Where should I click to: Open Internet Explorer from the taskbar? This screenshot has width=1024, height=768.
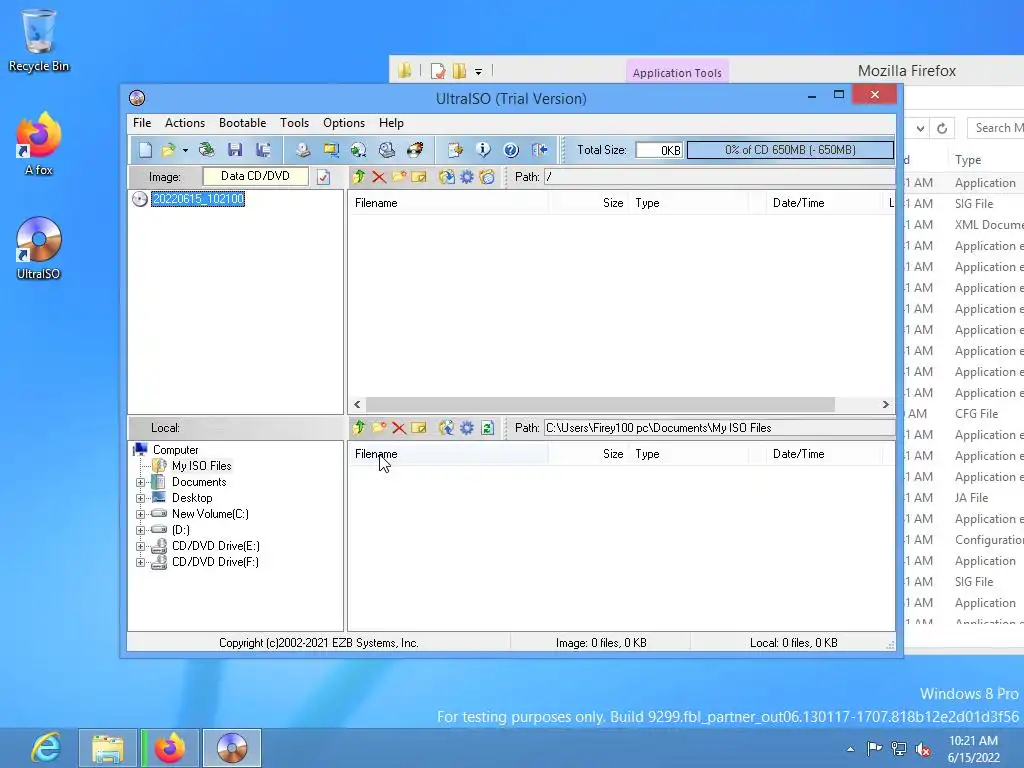pyautogui.click(x=46, y=748)
